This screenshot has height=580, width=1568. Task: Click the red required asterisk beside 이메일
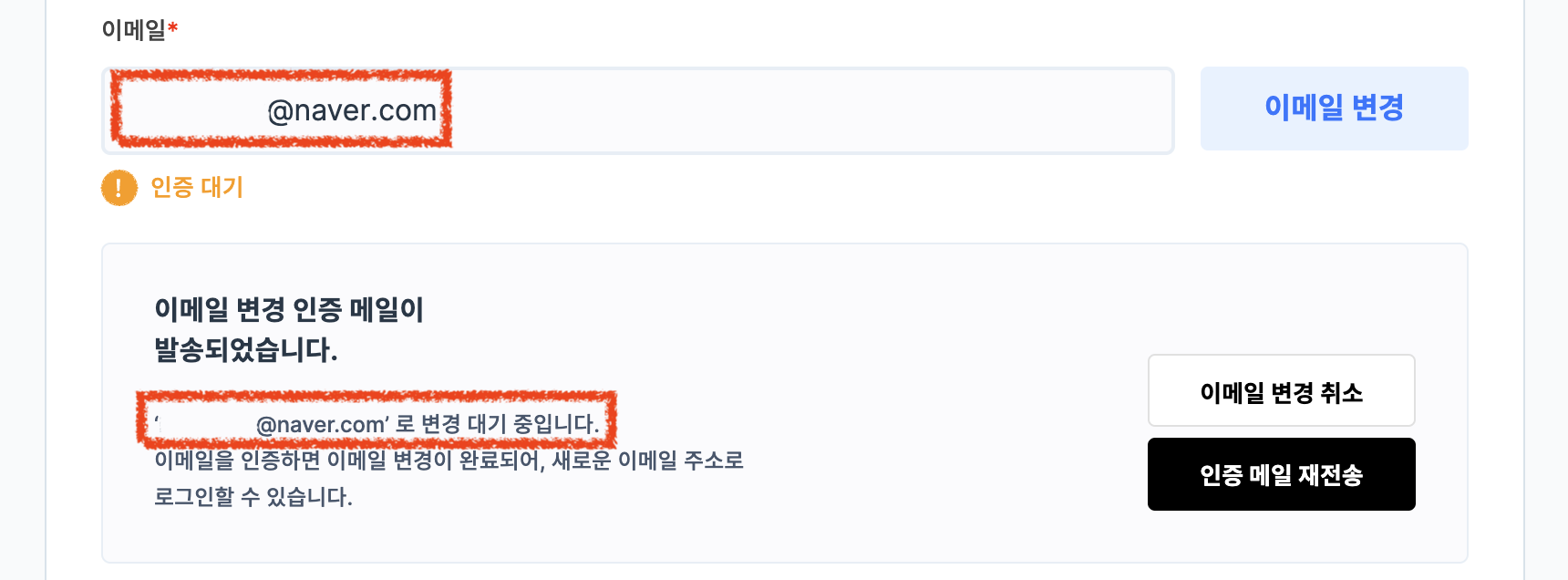pos(172,28)
